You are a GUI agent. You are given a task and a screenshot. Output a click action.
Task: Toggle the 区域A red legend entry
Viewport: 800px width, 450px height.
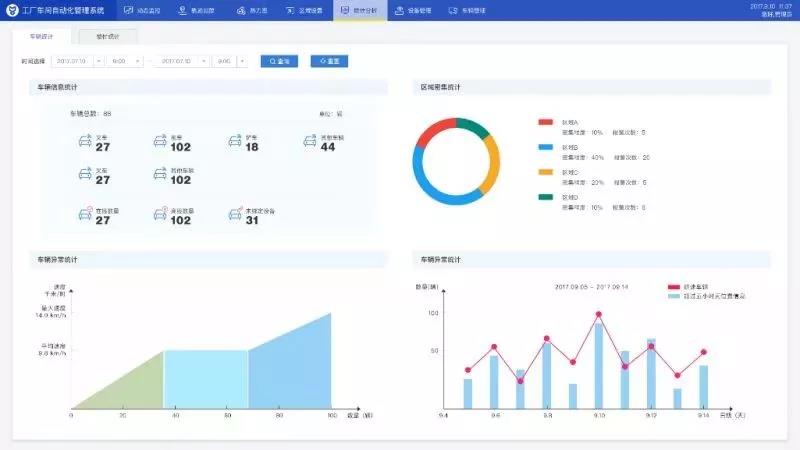coord(545,122)
